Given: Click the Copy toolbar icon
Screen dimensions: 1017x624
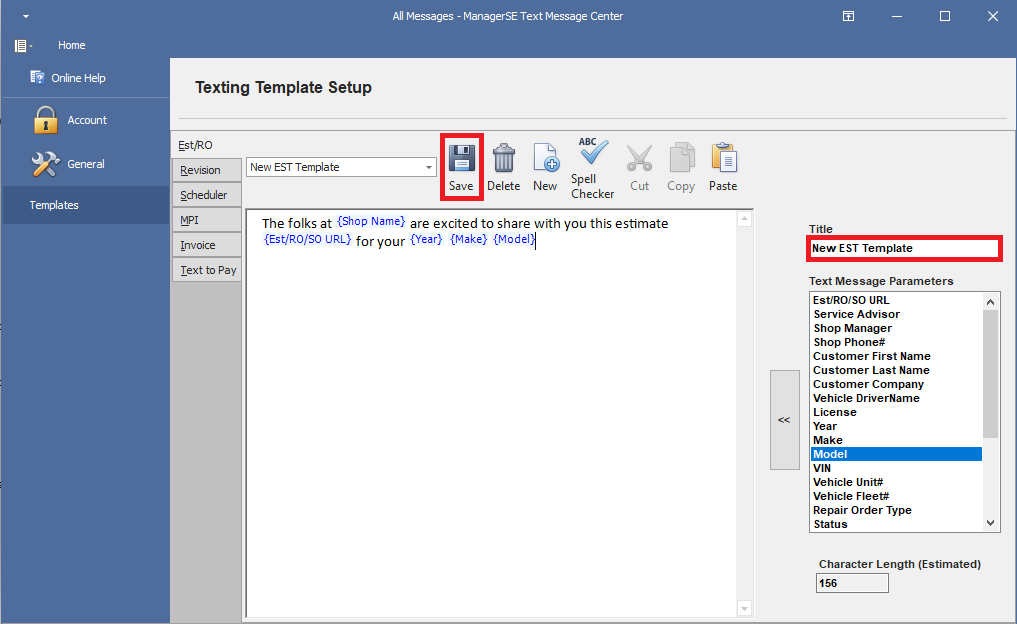Looking at the screenshot, I should pyautogui.click(x=681, y=167).
